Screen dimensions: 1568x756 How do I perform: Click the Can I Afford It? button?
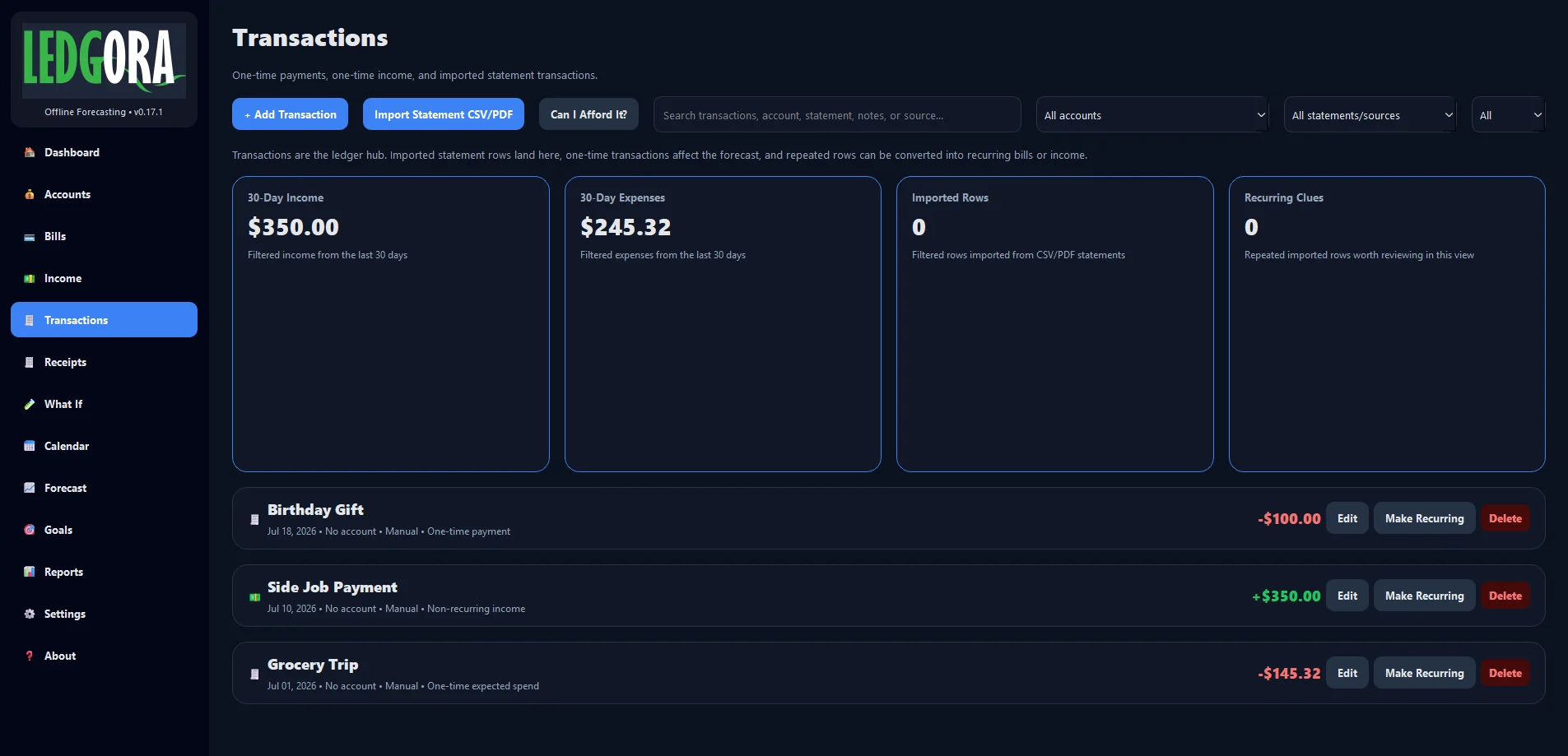point(589,114)
